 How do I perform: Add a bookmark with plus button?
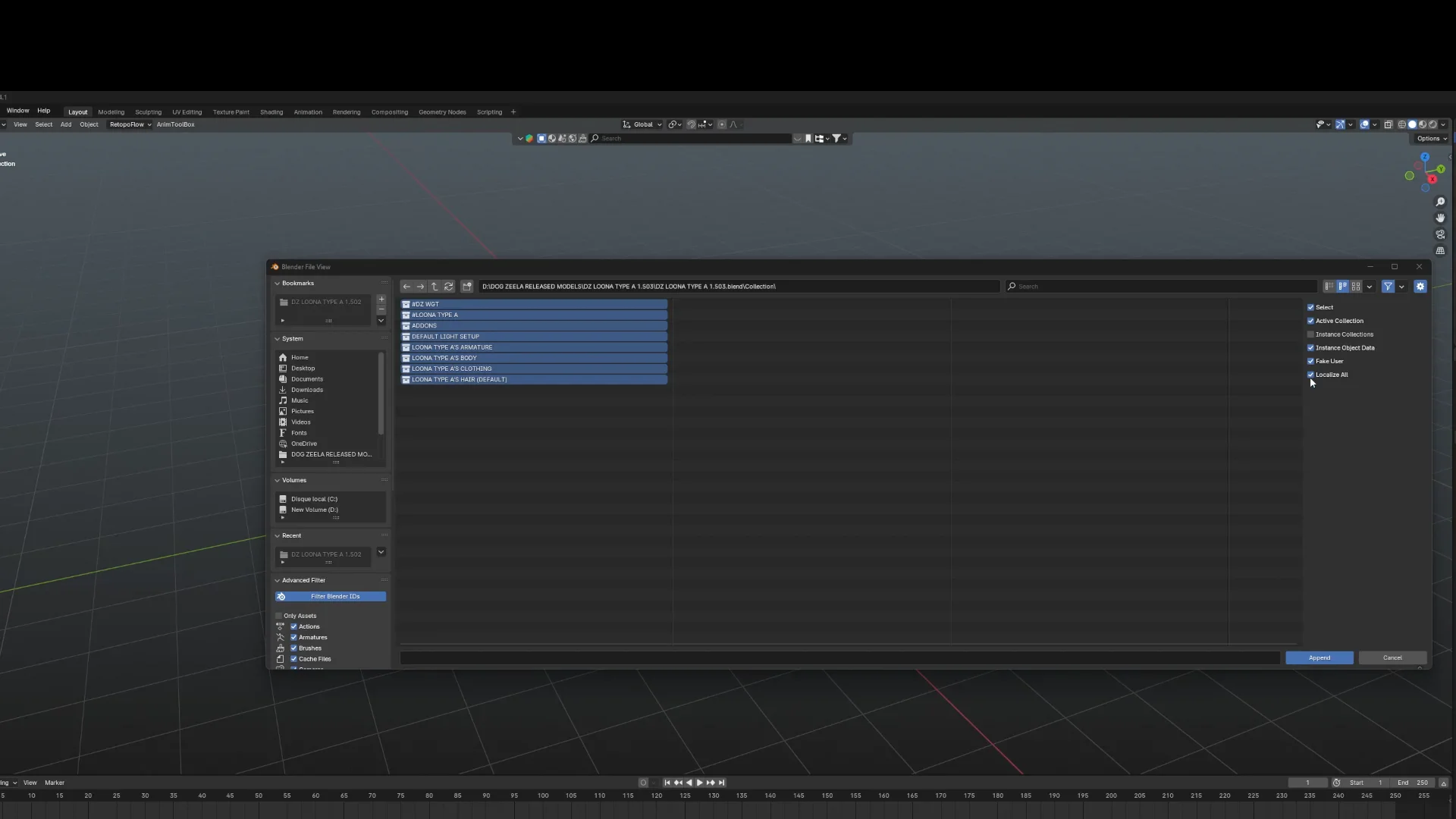tap(381, 300)
